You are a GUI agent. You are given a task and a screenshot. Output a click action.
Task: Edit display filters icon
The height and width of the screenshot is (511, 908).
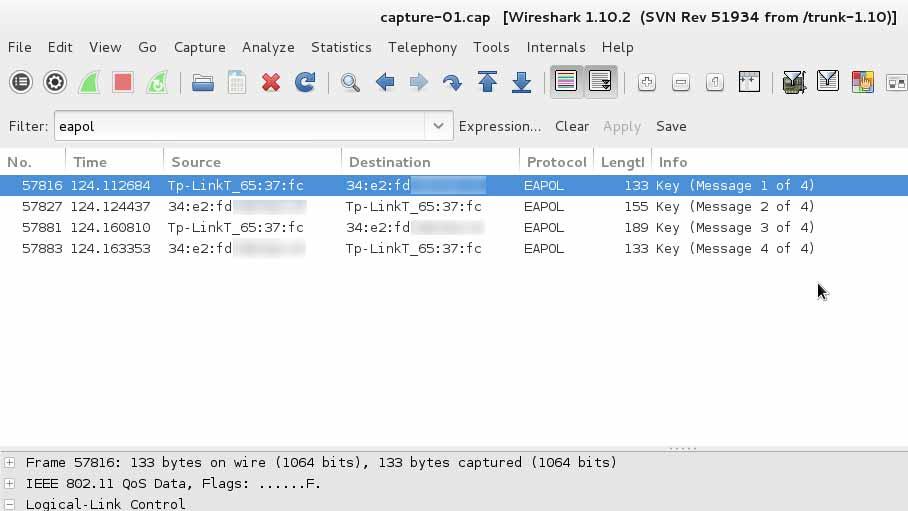828,81
